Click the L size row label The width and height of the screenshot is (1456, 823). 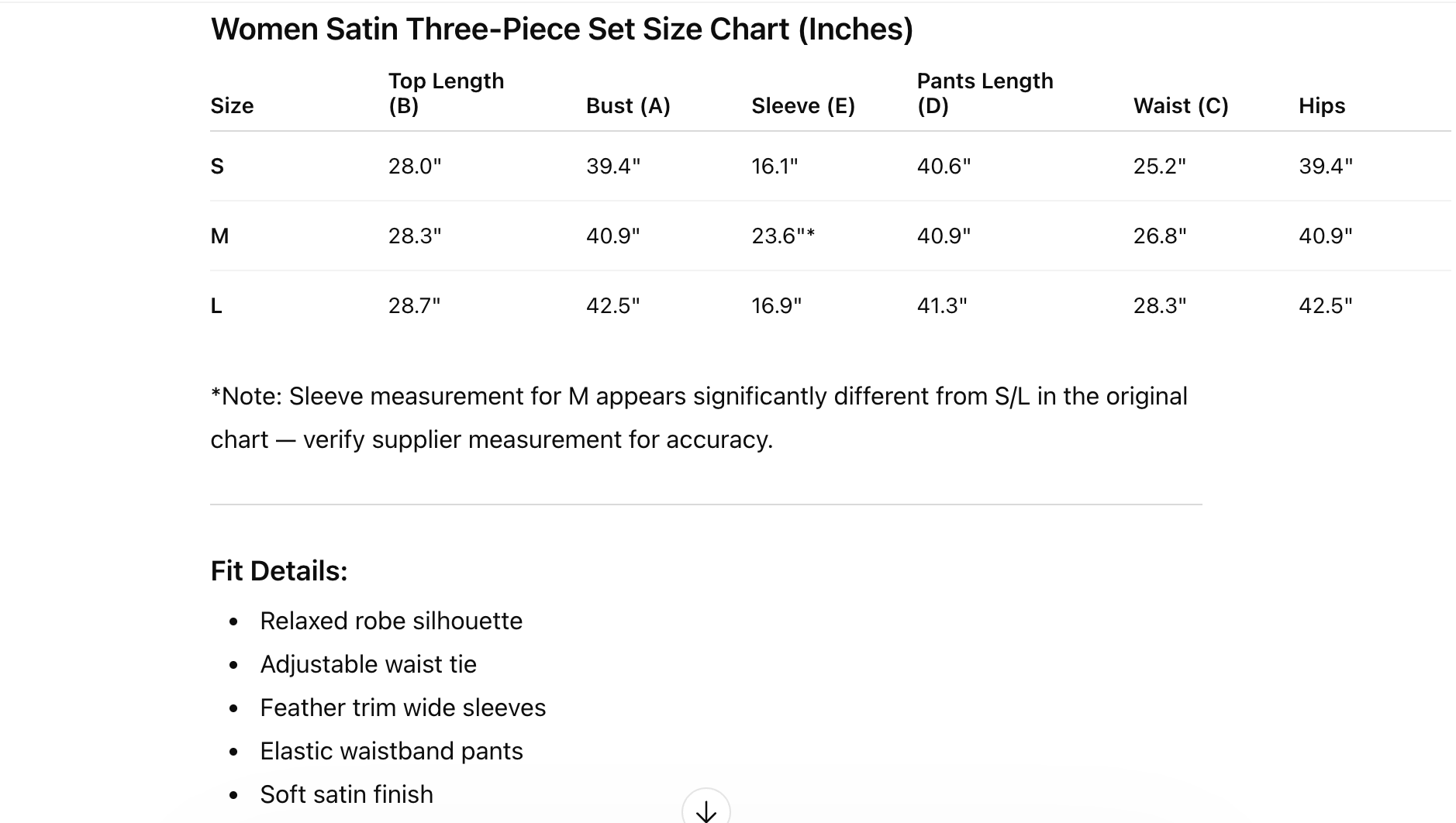point(216,306)
